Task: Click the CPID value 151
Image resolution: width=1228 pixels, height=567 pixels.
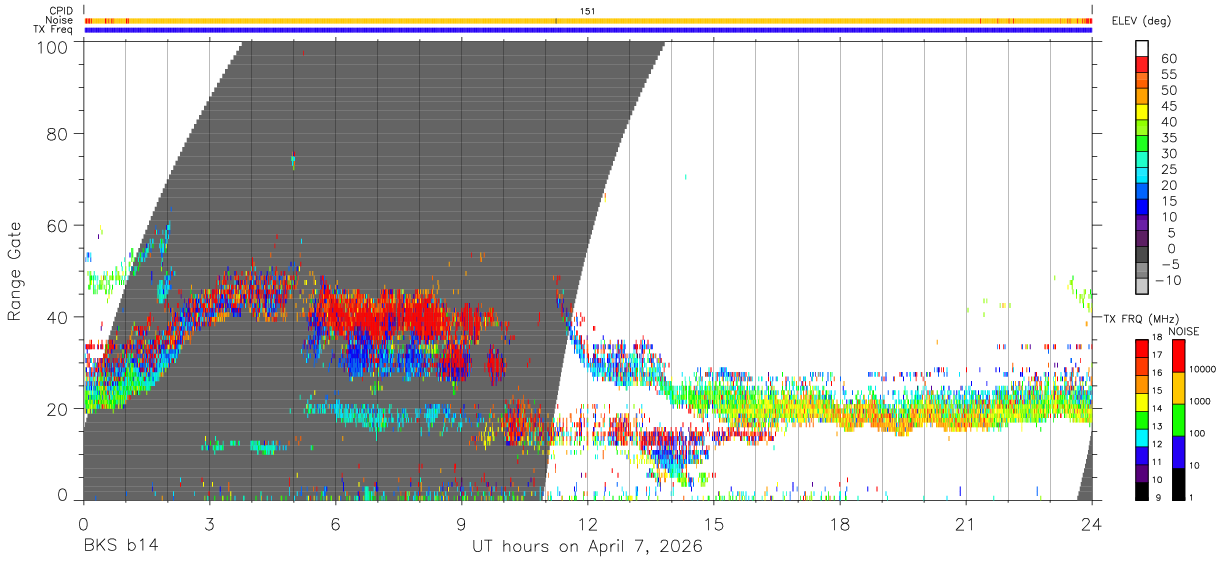Action: point(588,11)
